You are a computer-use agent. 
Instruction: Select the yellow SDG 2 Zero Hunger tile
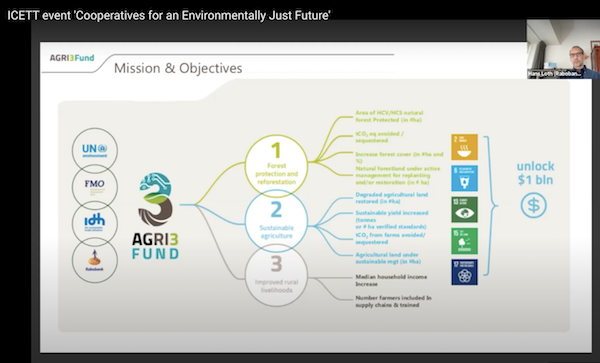coord(464,147)
